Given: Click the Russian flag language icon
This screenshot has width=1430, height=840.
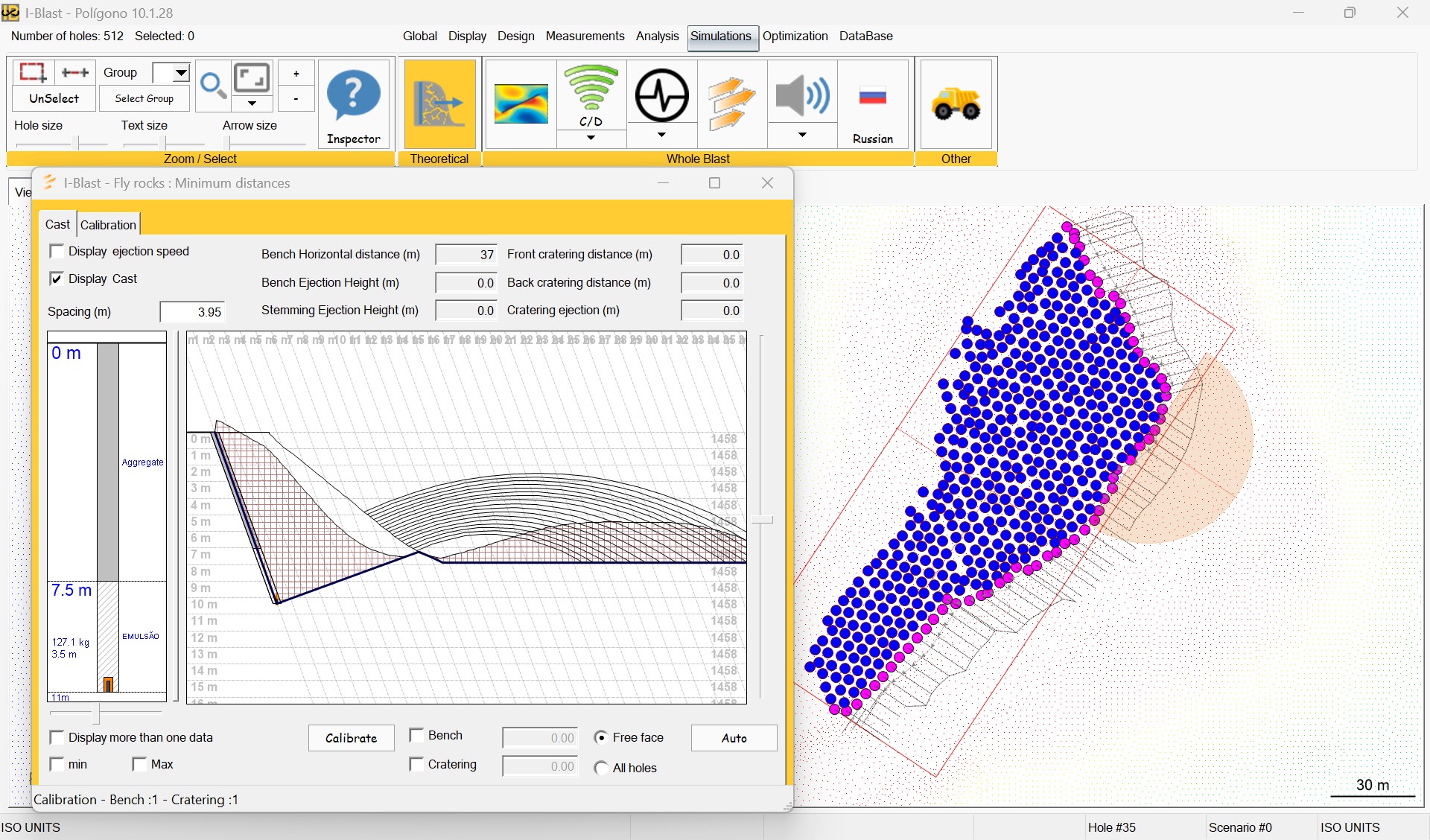Looking at the screenshot, I should (873, 97).
